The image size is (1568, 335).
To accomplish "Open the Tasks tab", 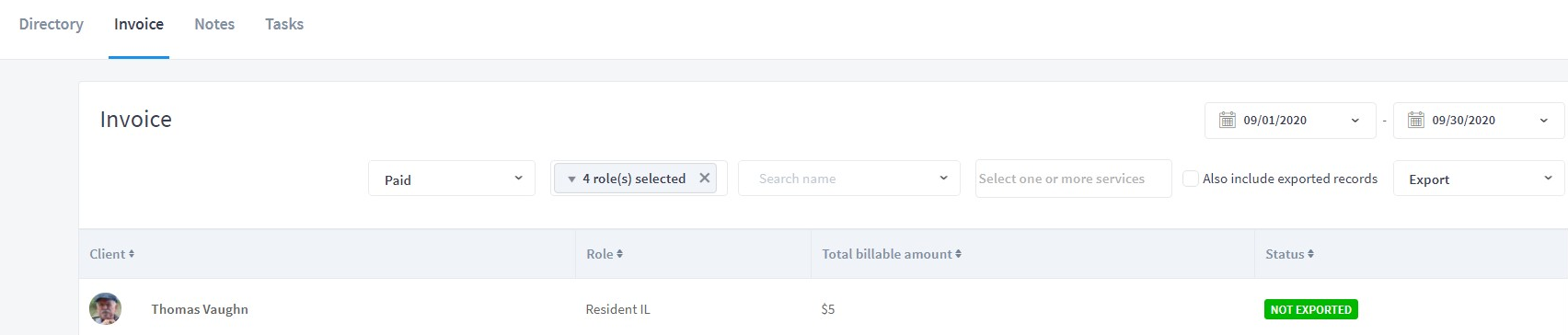I will 284,25.
